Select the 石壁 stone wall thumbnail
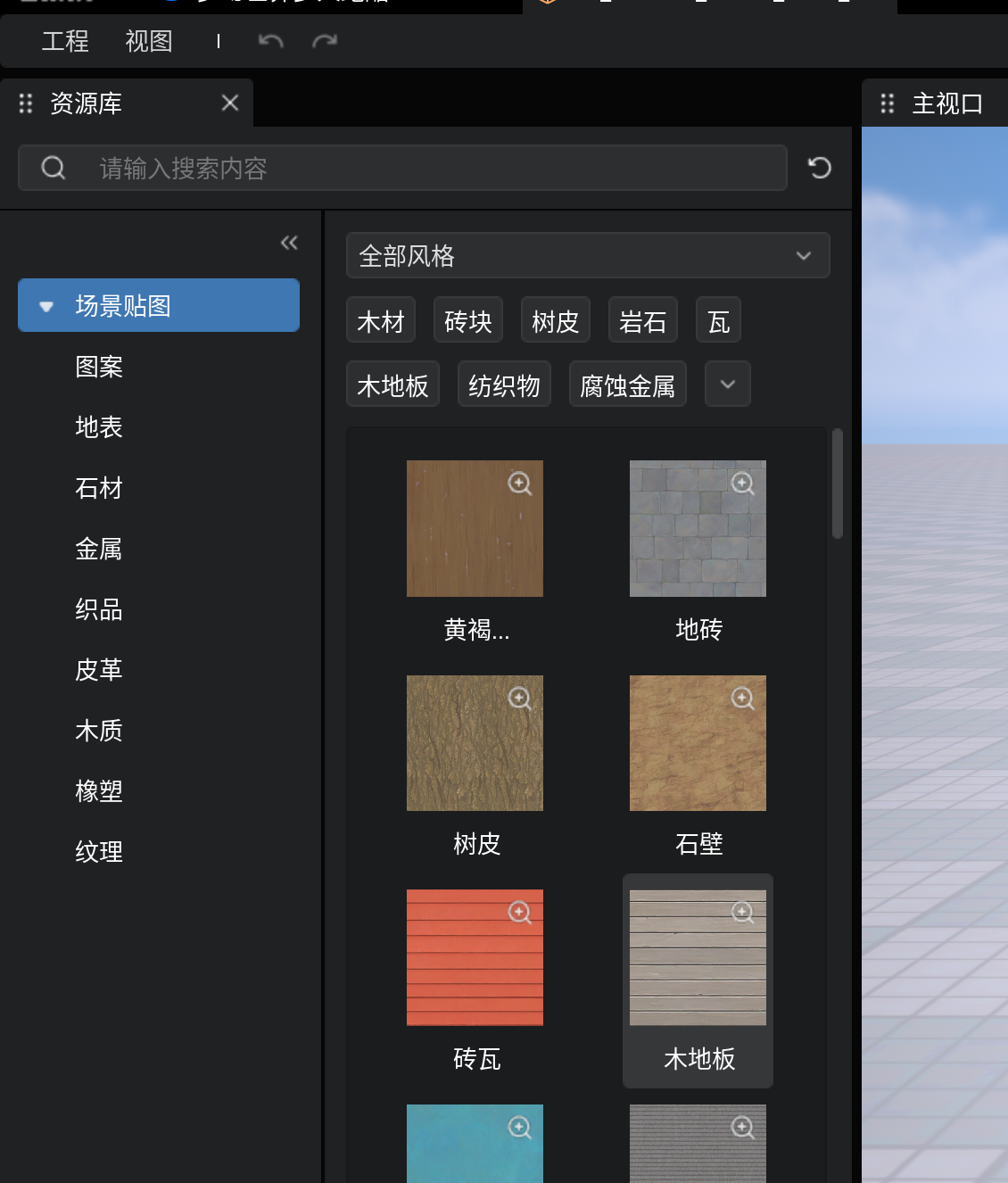1008x1183 pixels. click(x=698, y=743)
